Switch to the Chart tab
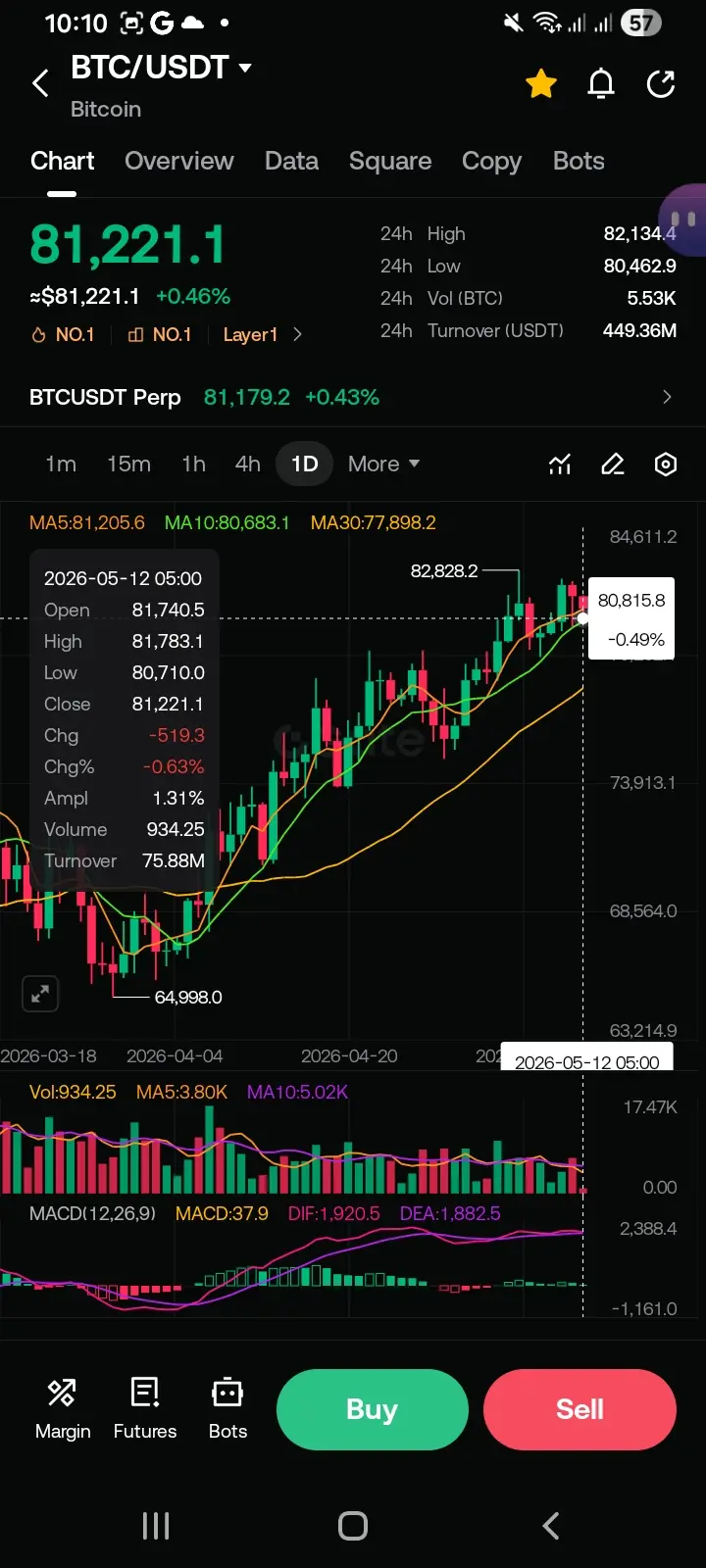The width and height of the screenshot is (706, 1568). 63,161
